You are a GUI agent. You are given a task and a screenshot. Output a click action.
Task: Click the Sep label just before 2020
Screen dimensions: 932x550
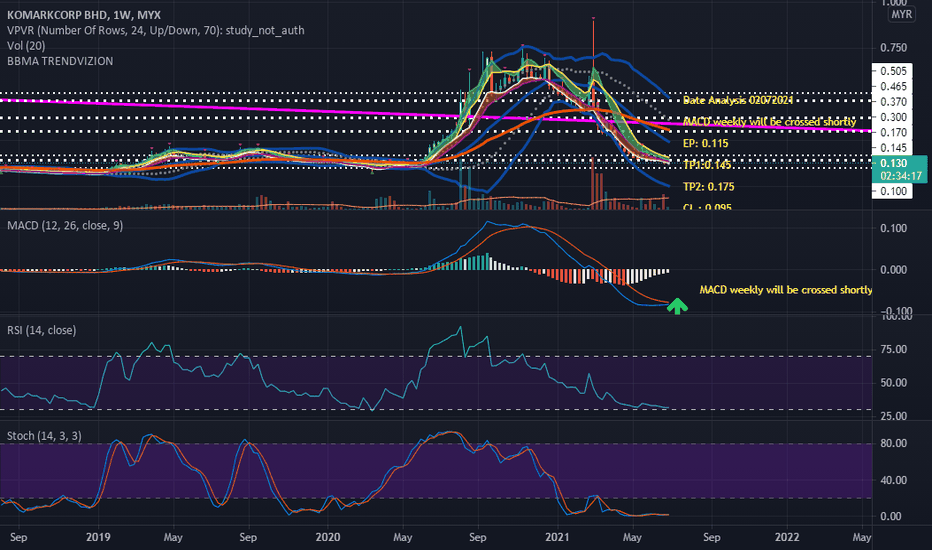tap(248, 538)
